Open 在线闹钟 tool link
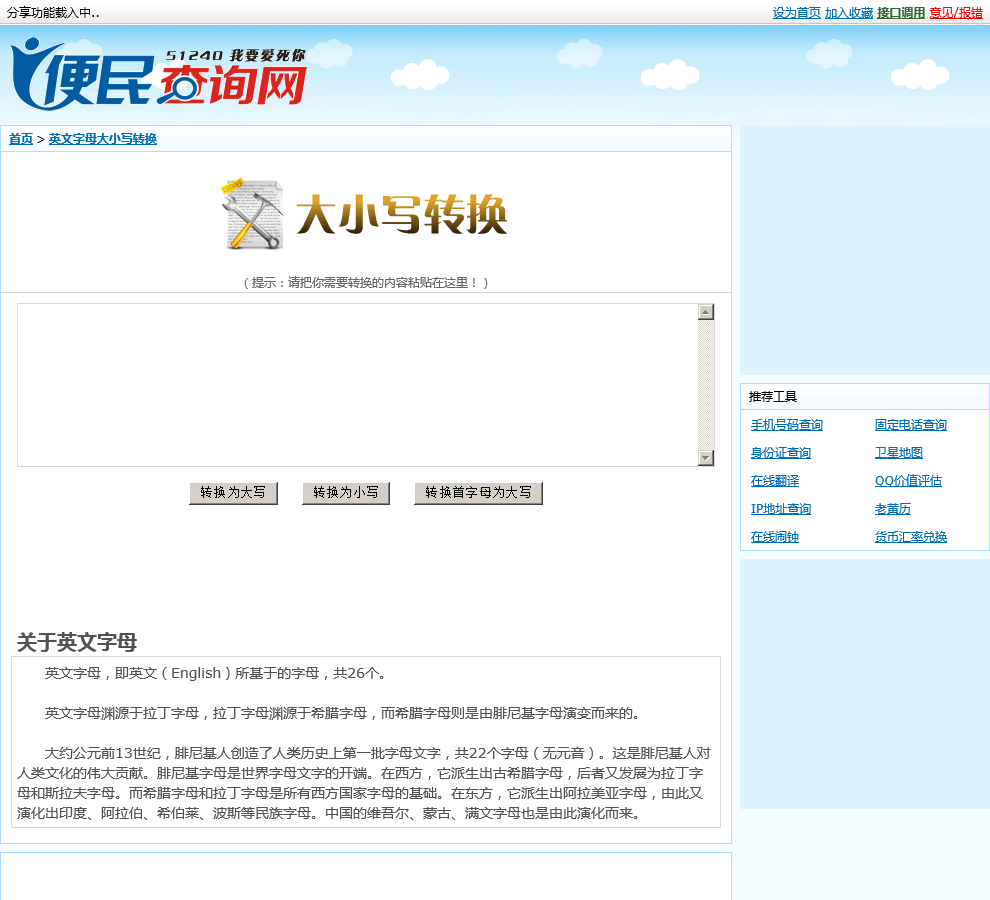Viewport: 990px width, 900px height. [775, 537]
